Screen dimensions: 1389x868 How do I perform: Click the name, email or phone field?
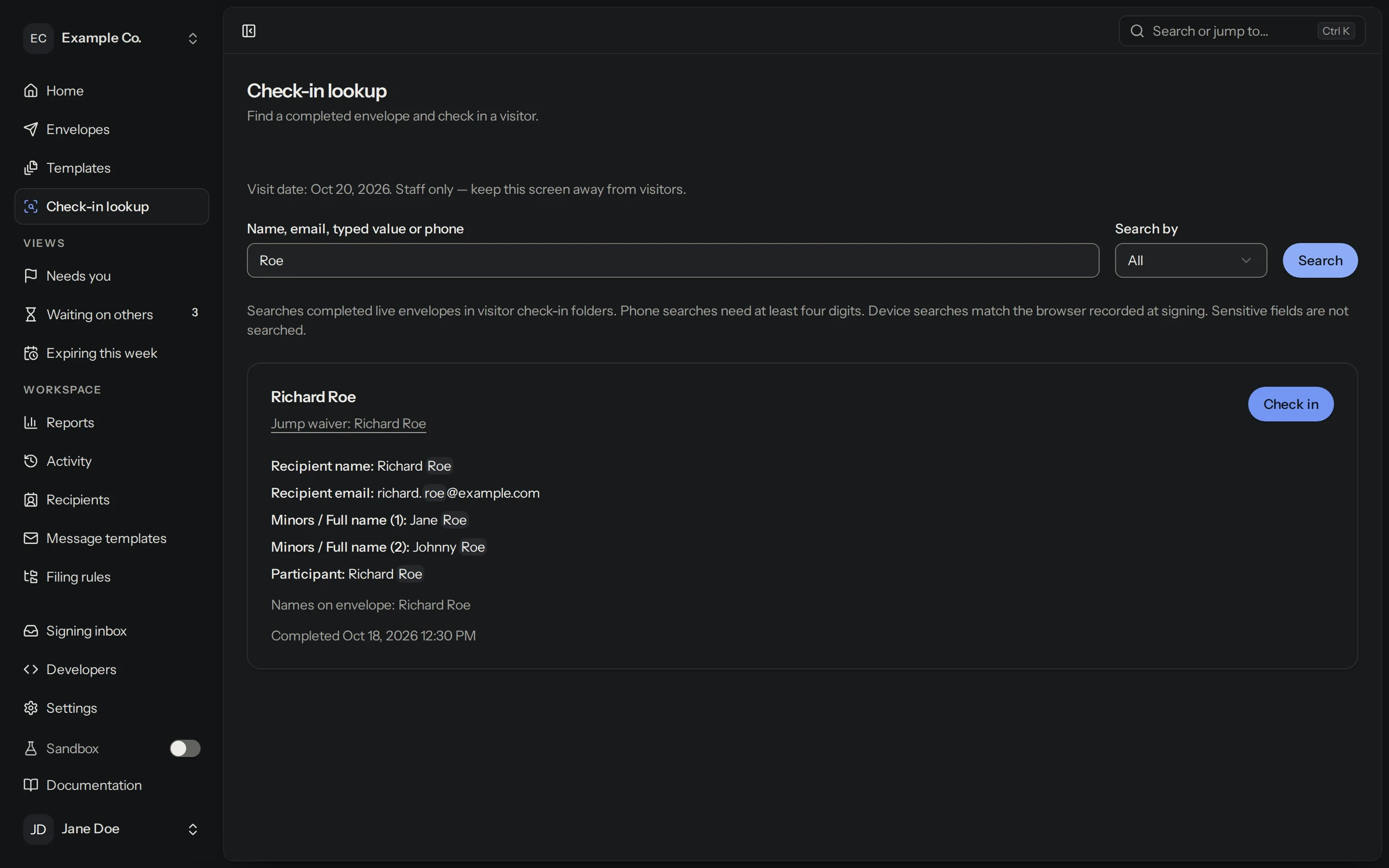click(673, 260)
